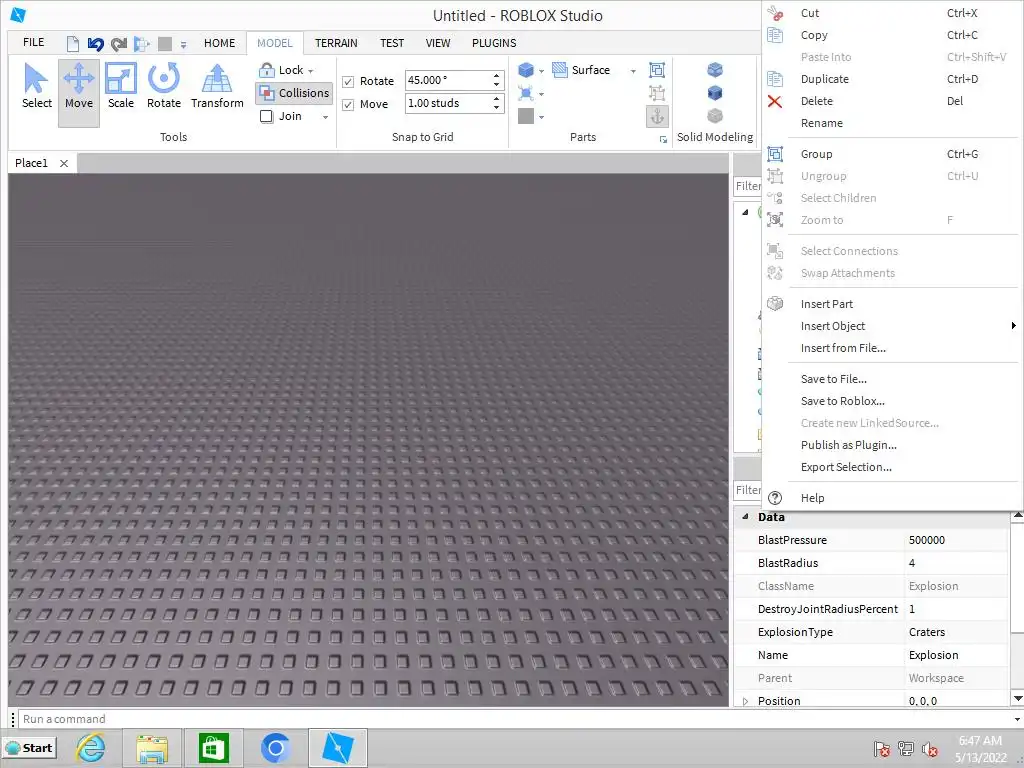Uncheck the Move snap checkbox
Screen dimensions: 1024x768
(x=348, y=104)
